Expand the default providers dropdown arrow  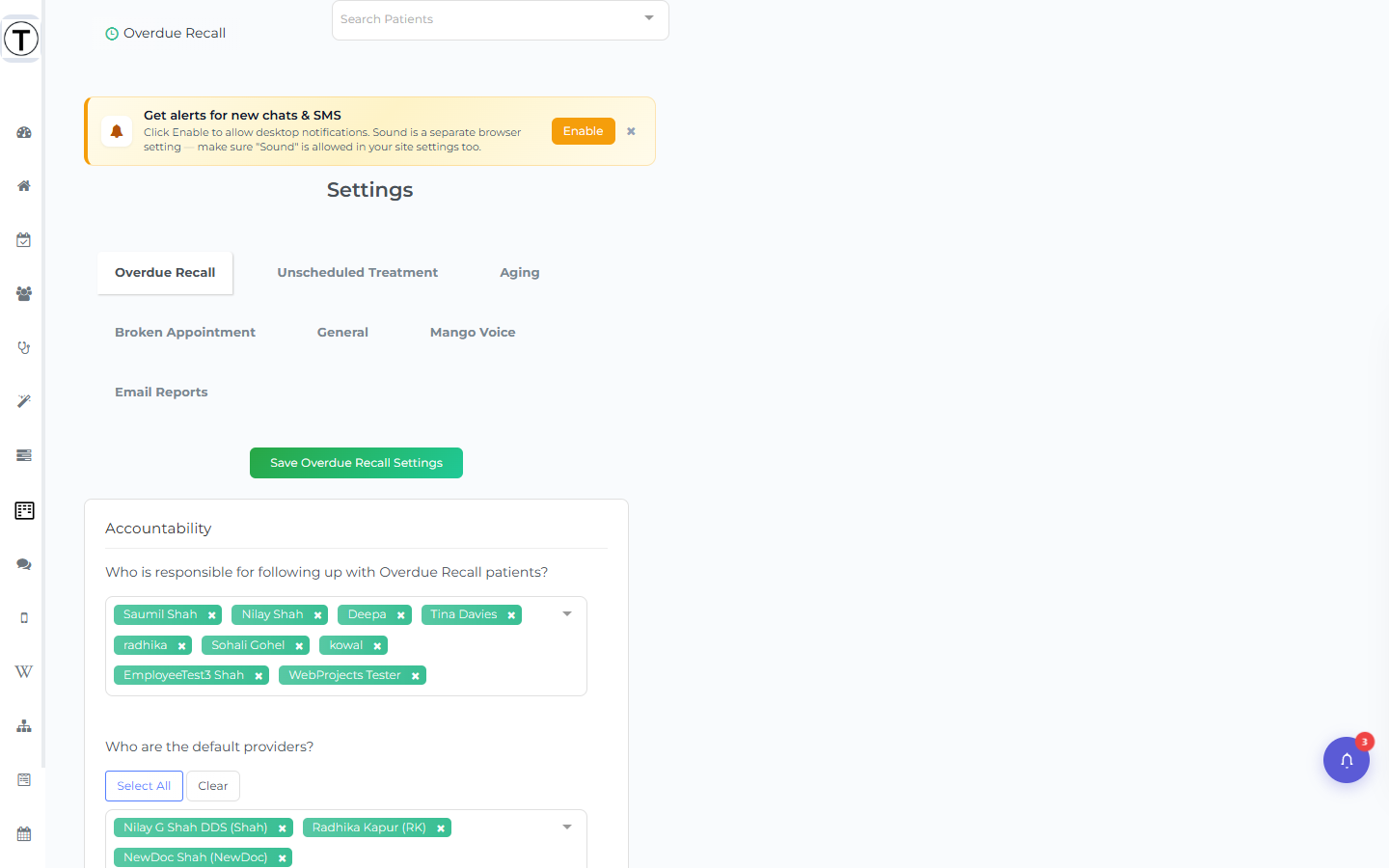click(567, 827)
